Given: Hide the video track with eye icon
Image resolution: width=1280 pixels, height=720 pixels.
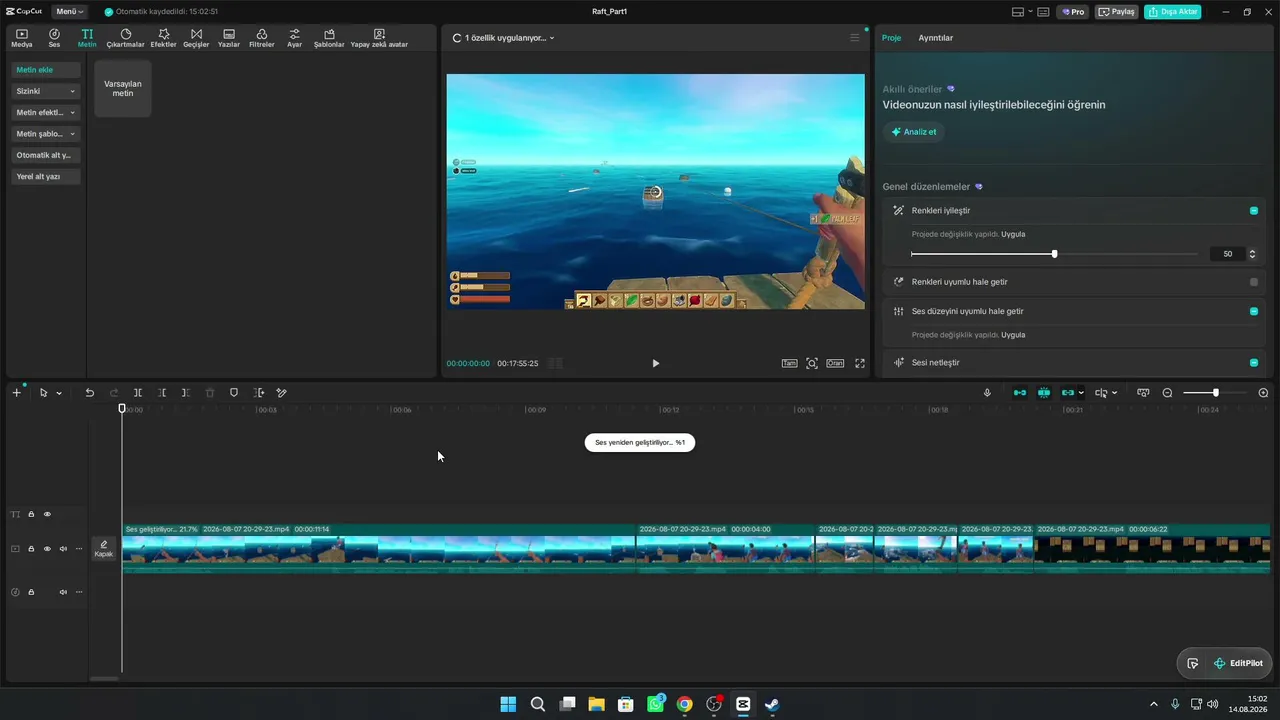Looking at the screenshot, I should [x=47, y=549].
